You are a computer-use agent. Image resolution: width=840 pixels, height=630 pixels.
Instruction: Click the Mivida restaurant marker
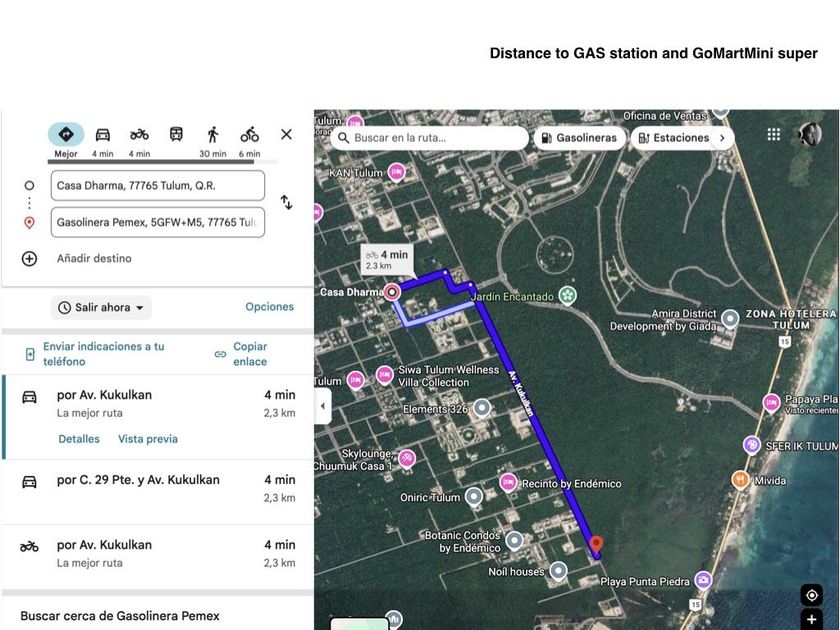coord(740,480)
